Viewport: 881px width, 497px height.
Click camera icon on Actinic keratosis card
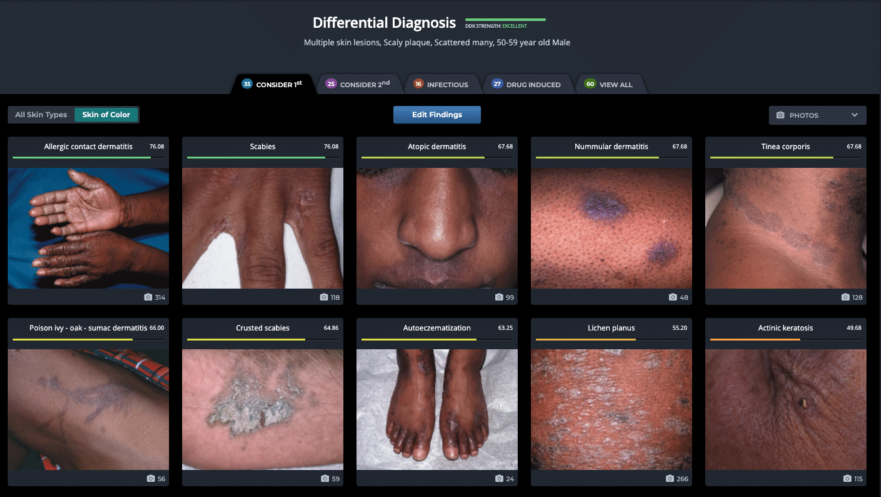845,478
